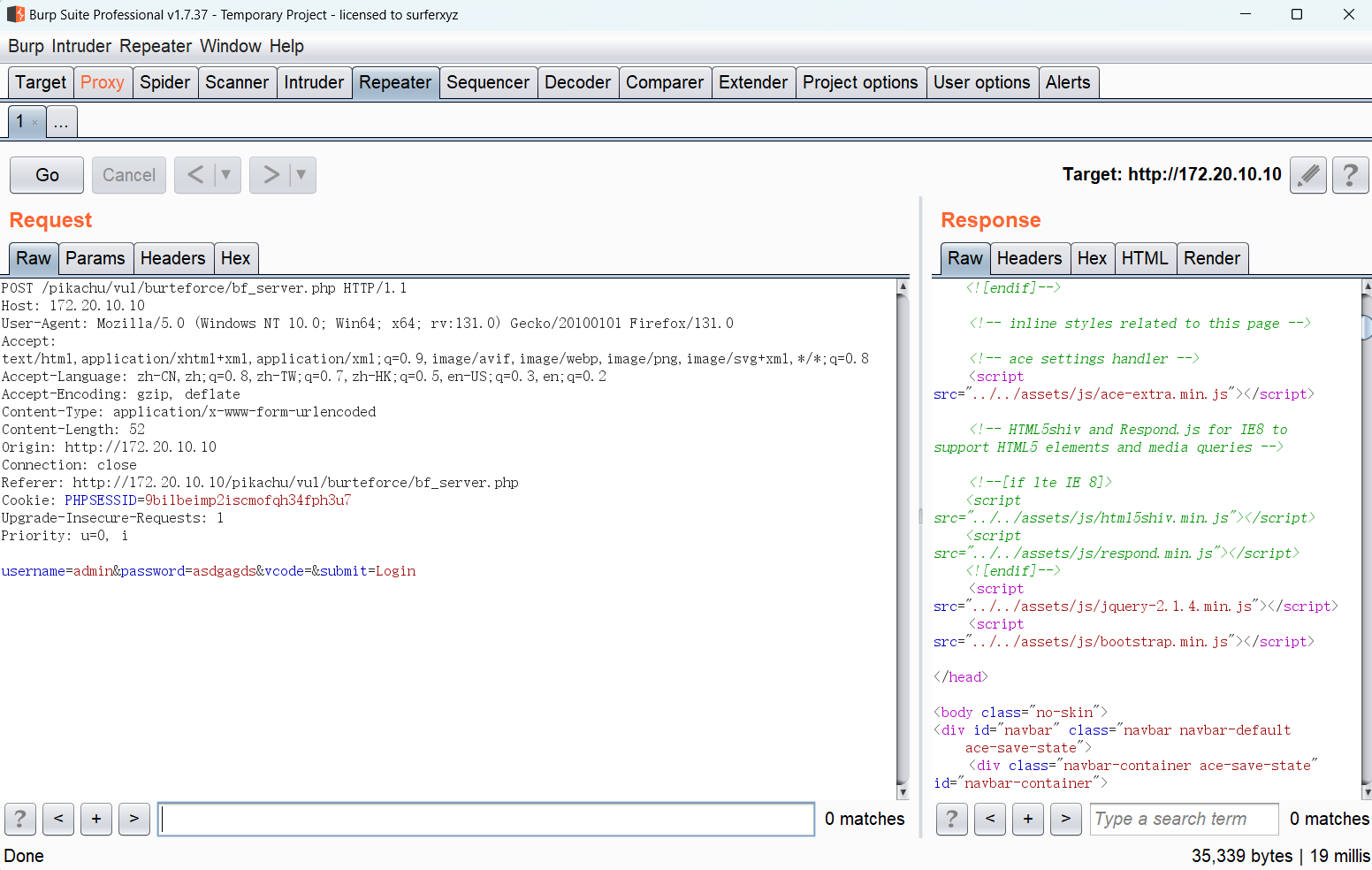Click response search help question icon
The height and width of the screenshot is (870, 1372).
pos(952,819)
